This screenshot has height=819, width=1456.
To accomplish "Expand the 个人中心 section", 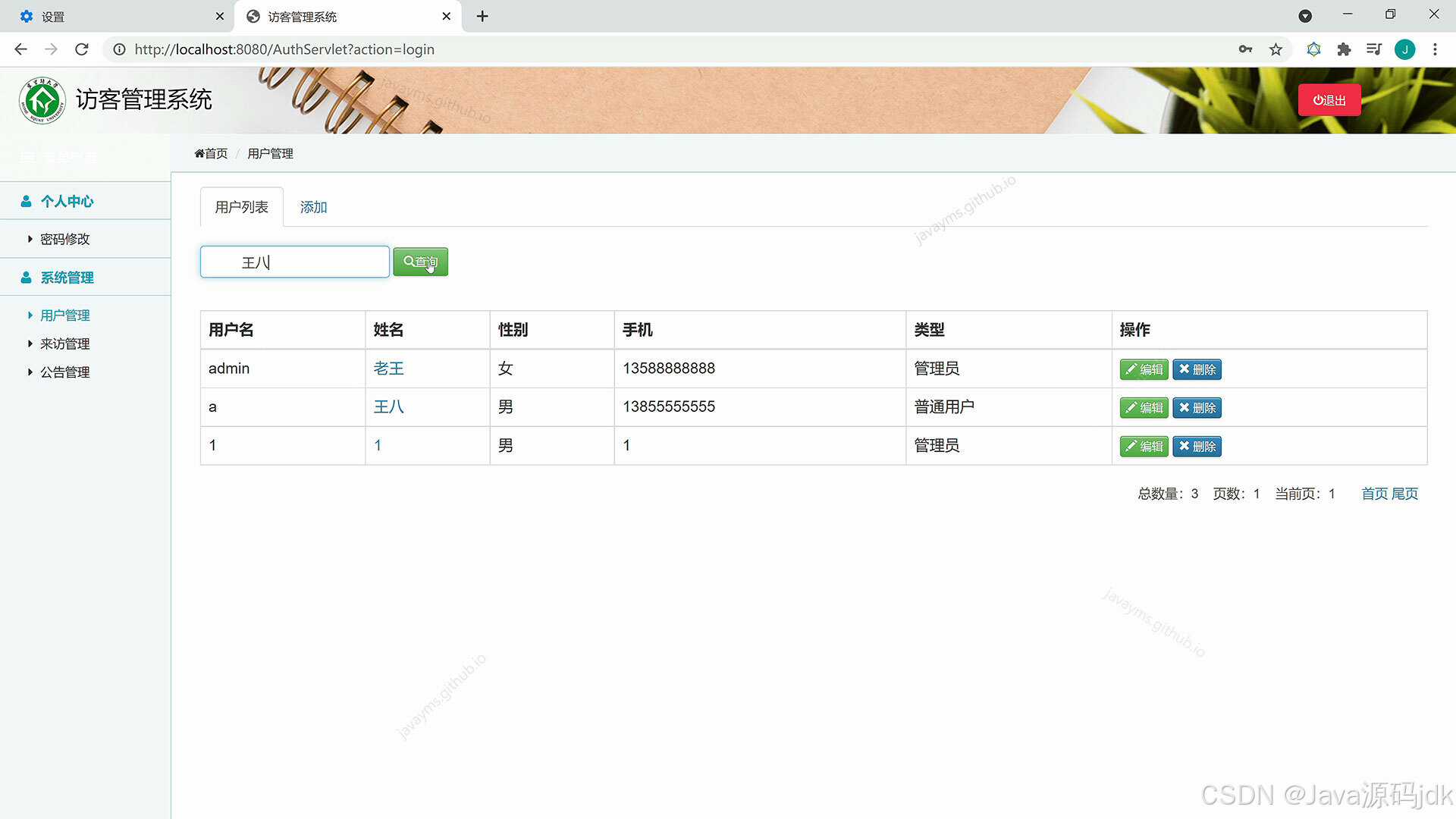I will 67,201.
